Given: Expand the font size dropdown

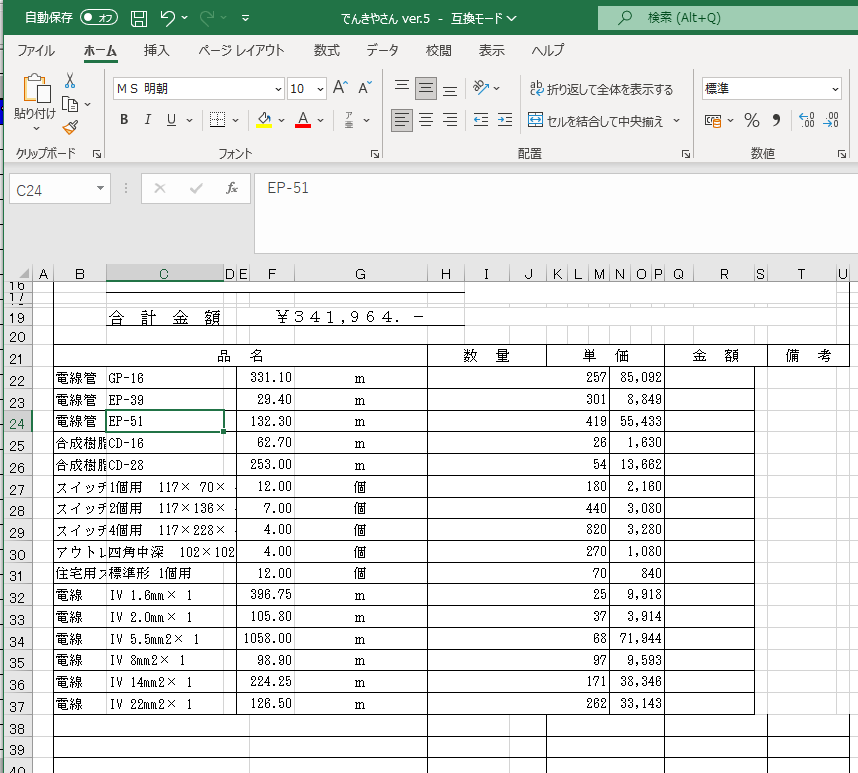Looking at the screenshot, I should tap(320, 89).
